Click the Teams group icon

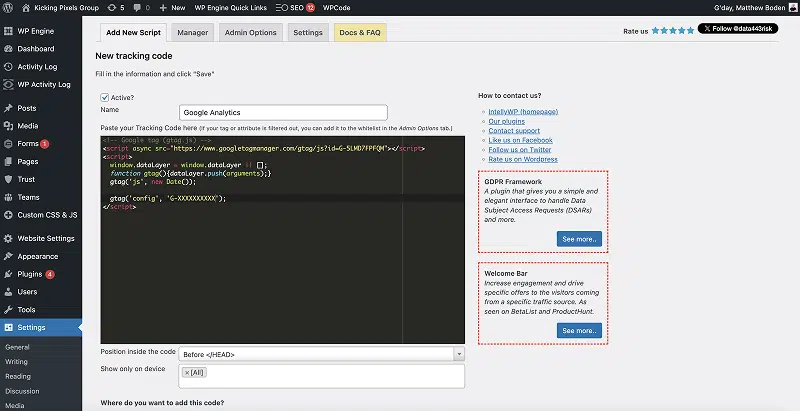[x=8, y=197]
